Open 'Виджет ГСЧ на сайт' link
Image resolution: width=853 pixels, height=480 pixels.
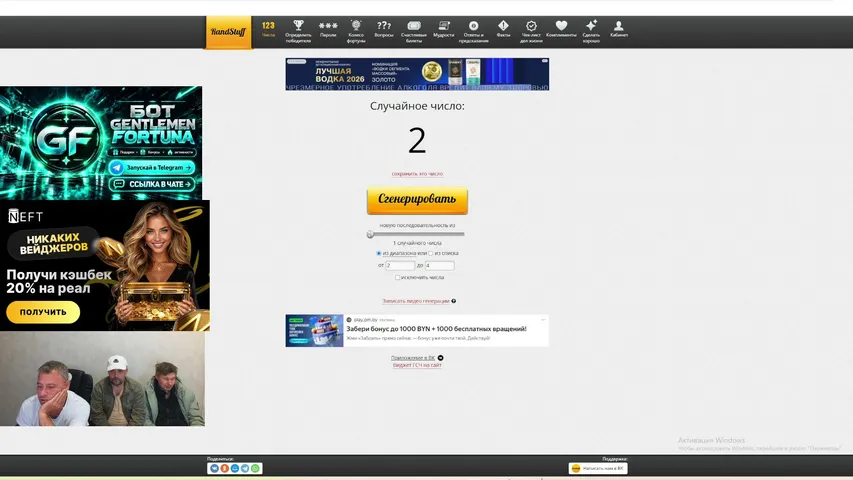[x=417, y=365]
